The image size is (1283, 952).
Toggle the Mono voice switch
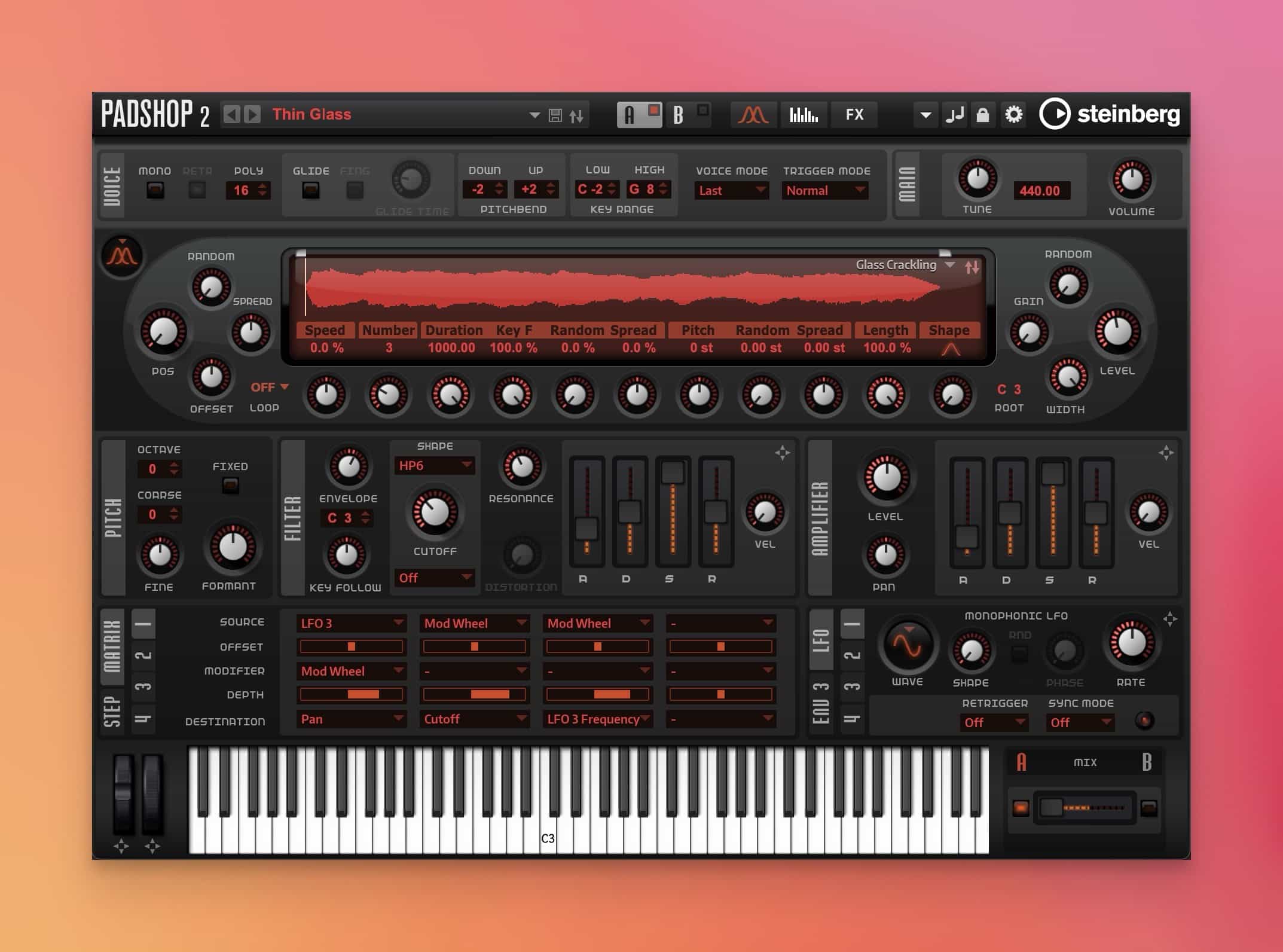tap(155, 191)
